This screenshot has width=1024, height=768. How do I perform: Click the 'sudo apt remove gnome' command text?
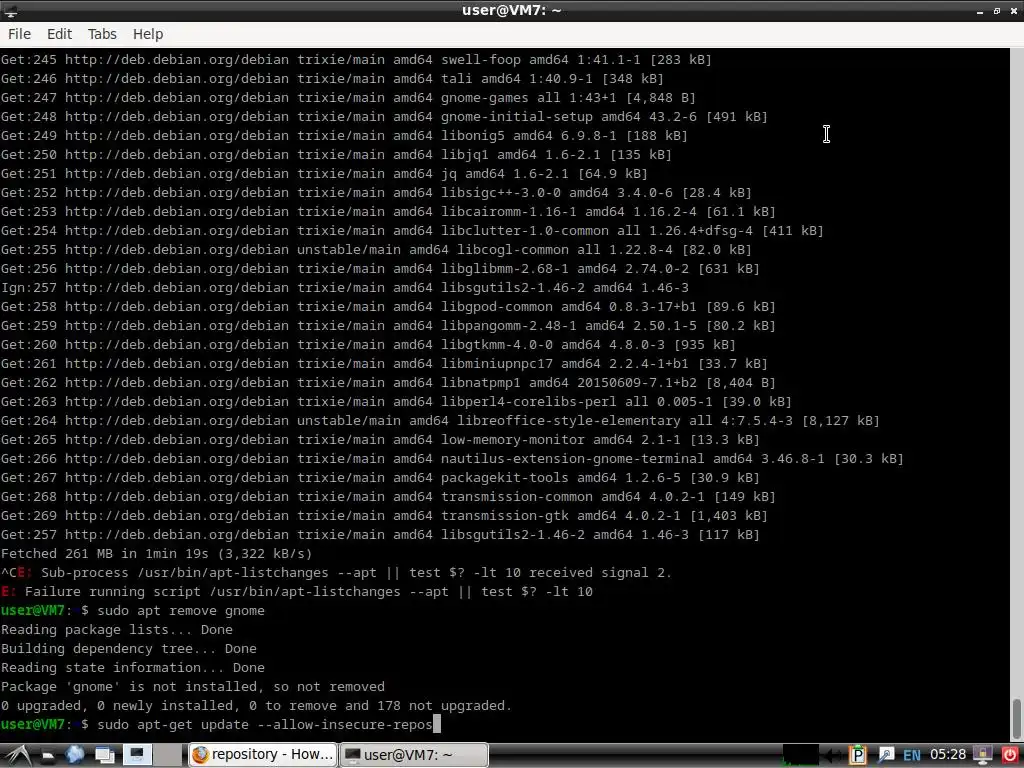click(x=181, y=611)
